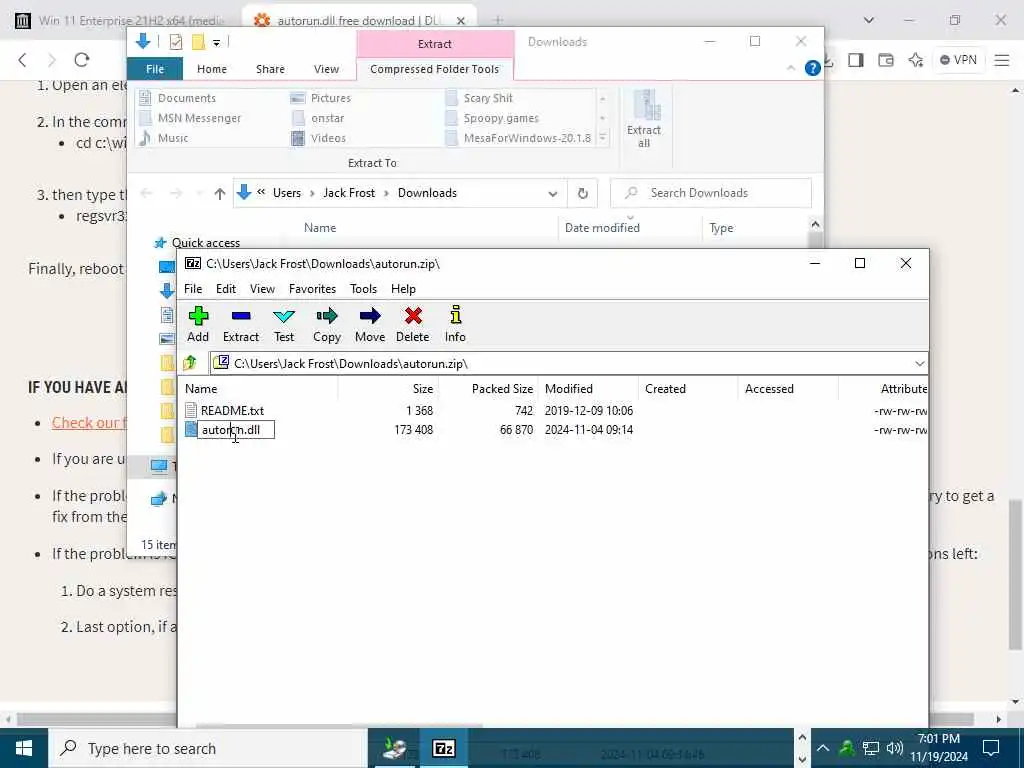Click the 7-Zip Move toolbar icon
This screenshot has height=768, width=1024.
click(x=370, y=317)
